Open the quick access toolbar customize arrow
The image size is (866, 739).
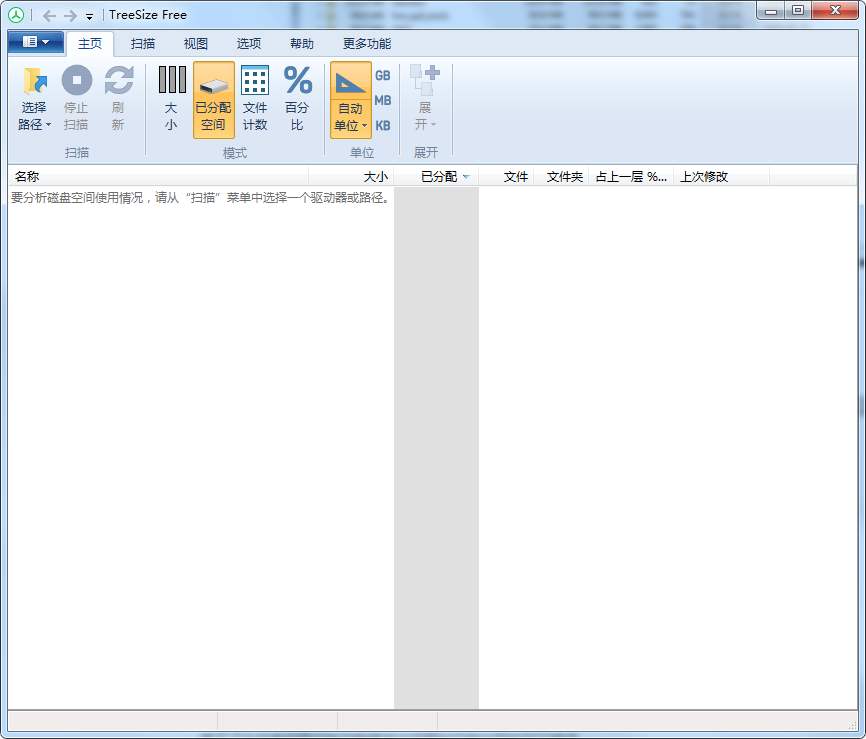pyautogui.click(x=89, y=17)
